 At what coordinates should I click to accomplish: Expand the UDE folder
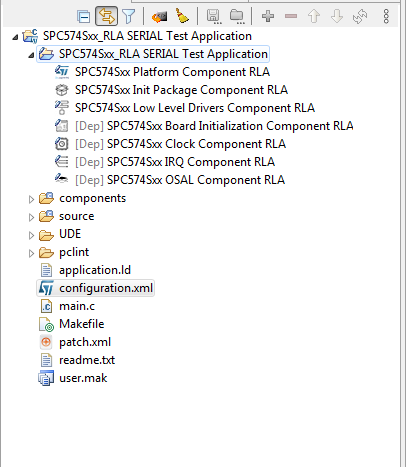(x=31, y=235)
